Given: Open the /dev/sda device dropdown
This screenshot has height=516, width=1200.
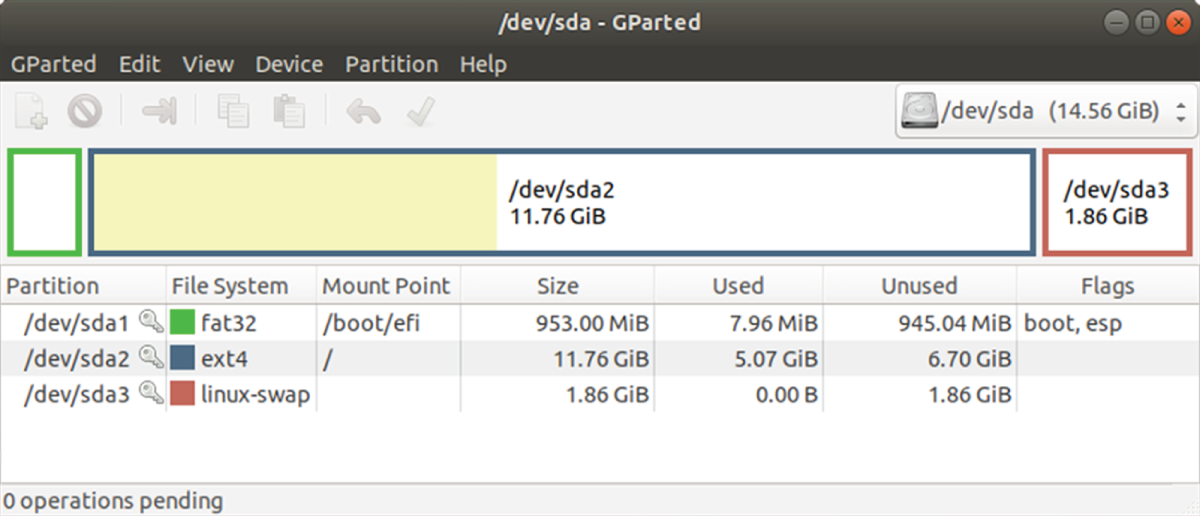Looking at the screenshot, I should click(x=1045, y=110).
